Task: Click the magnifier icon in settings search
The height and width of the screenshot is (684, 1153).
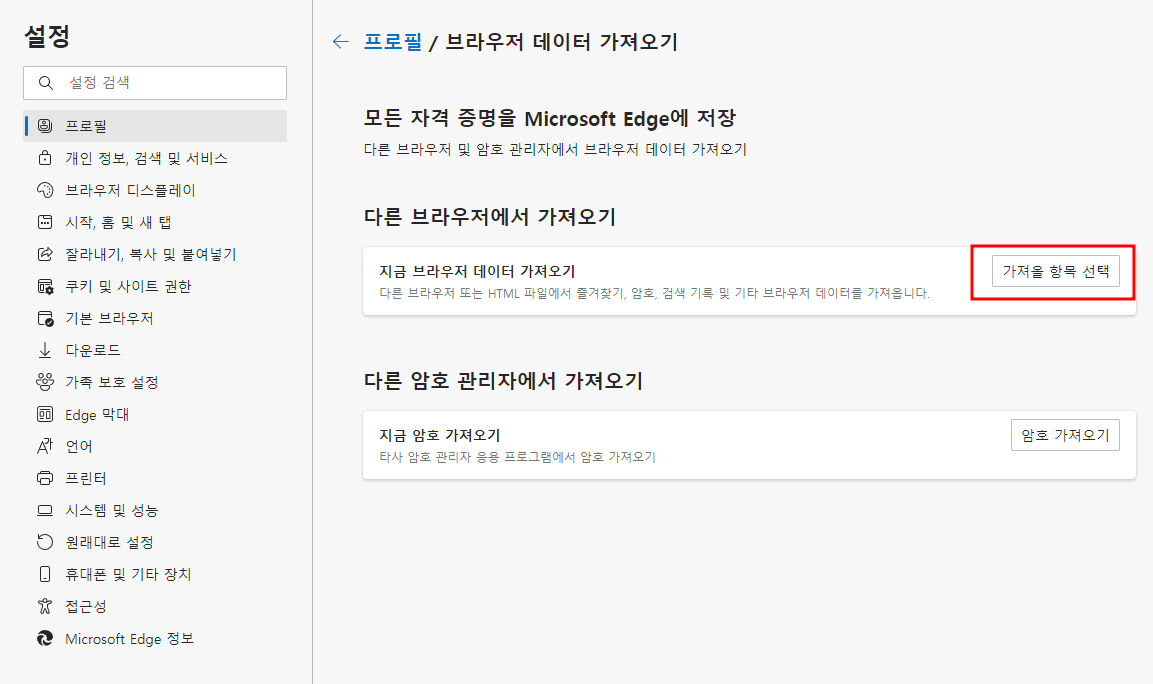Action: [46, 83]
